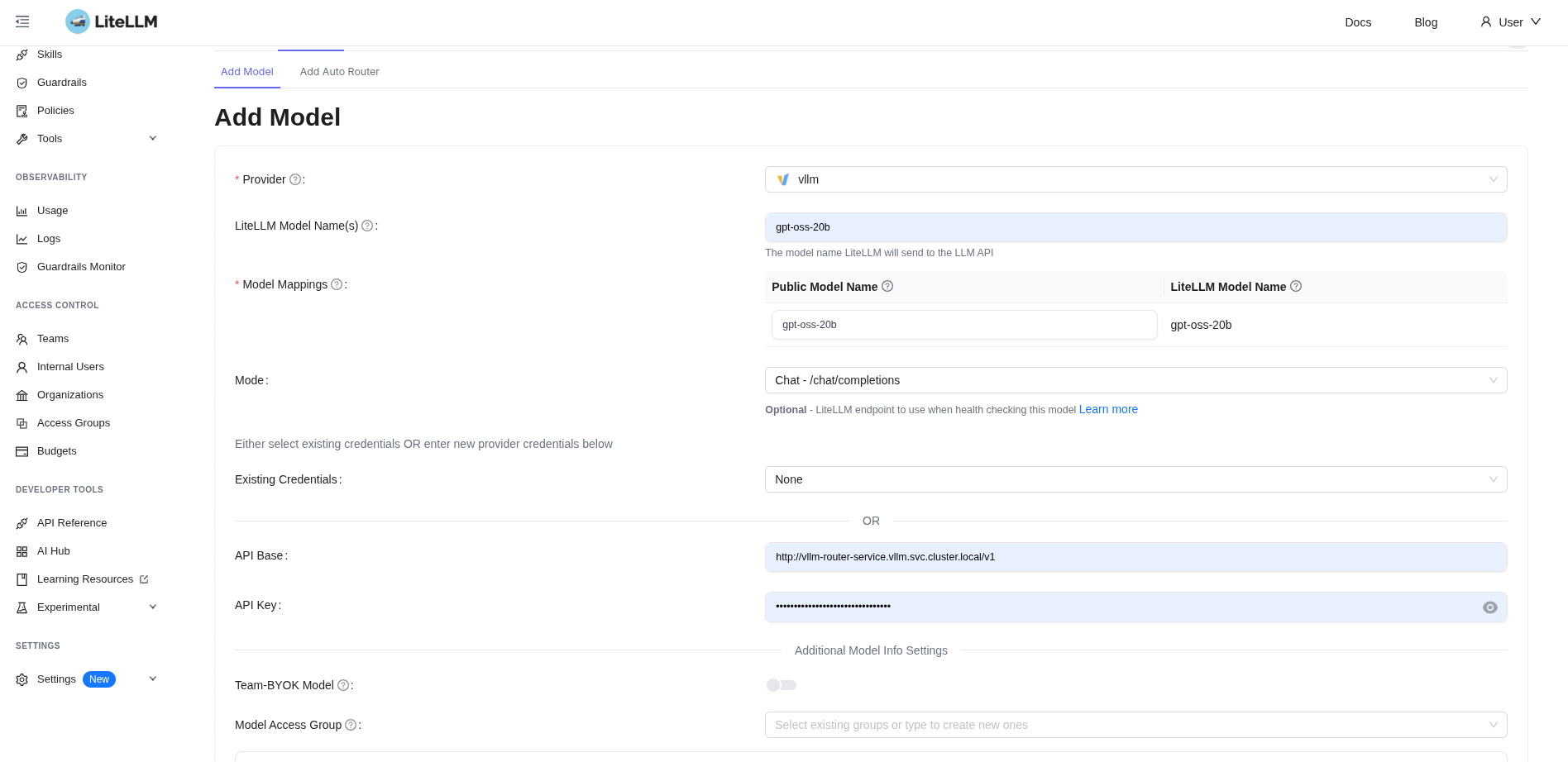Open the Docs link in header

pyautogui.click(x=1358, y=22)
